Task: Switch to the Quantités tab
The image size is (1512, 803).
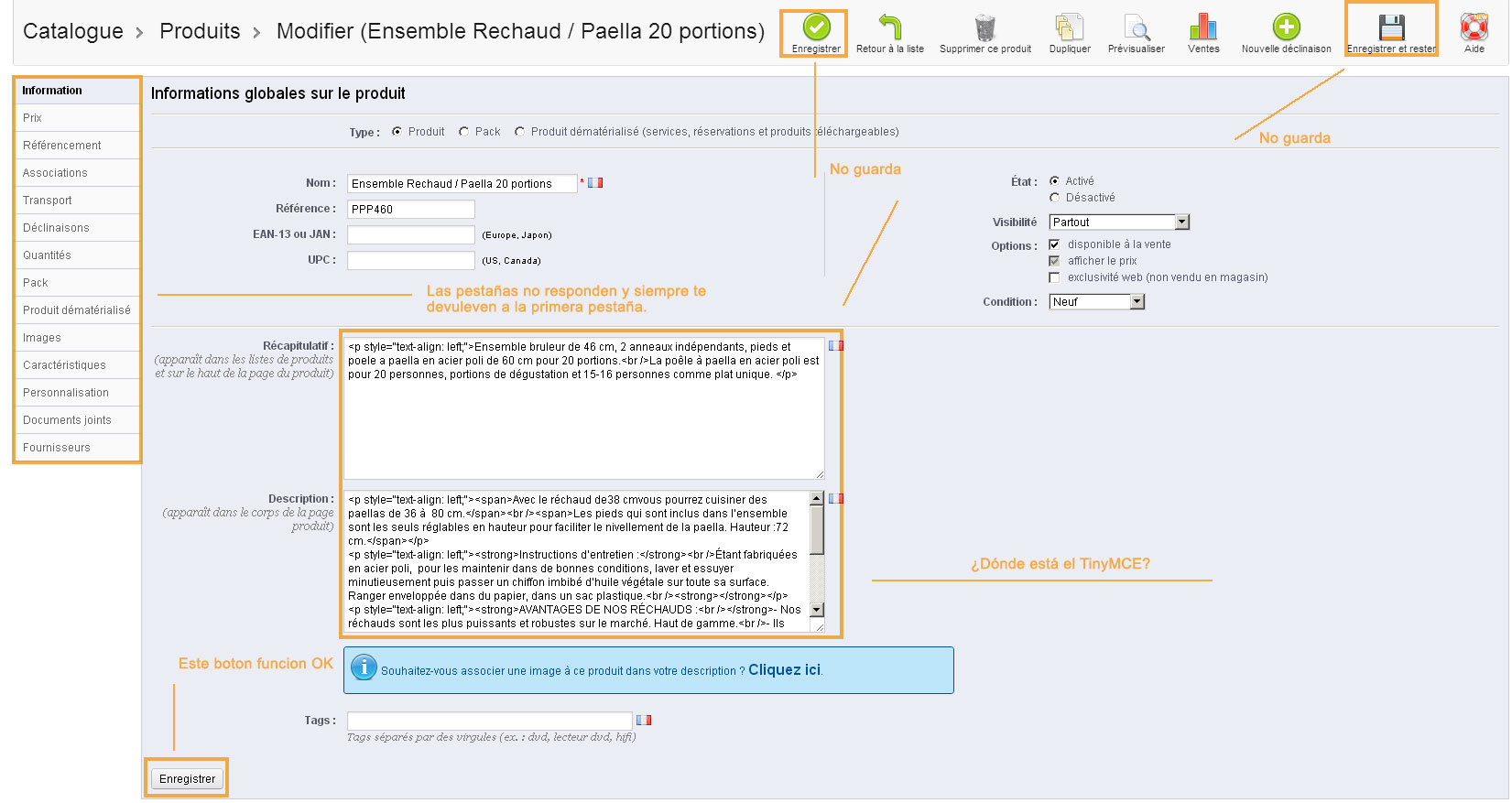Action: point(77,255)
